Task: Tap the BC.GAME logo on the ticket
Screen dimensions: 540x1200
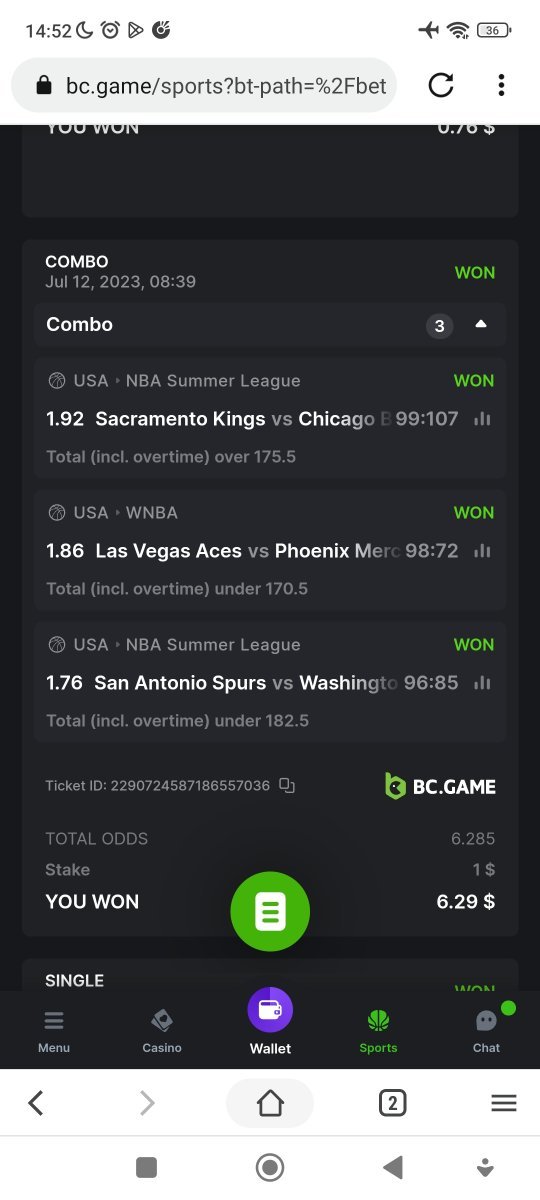Action: pyautogui.click(x=441, y=786)
